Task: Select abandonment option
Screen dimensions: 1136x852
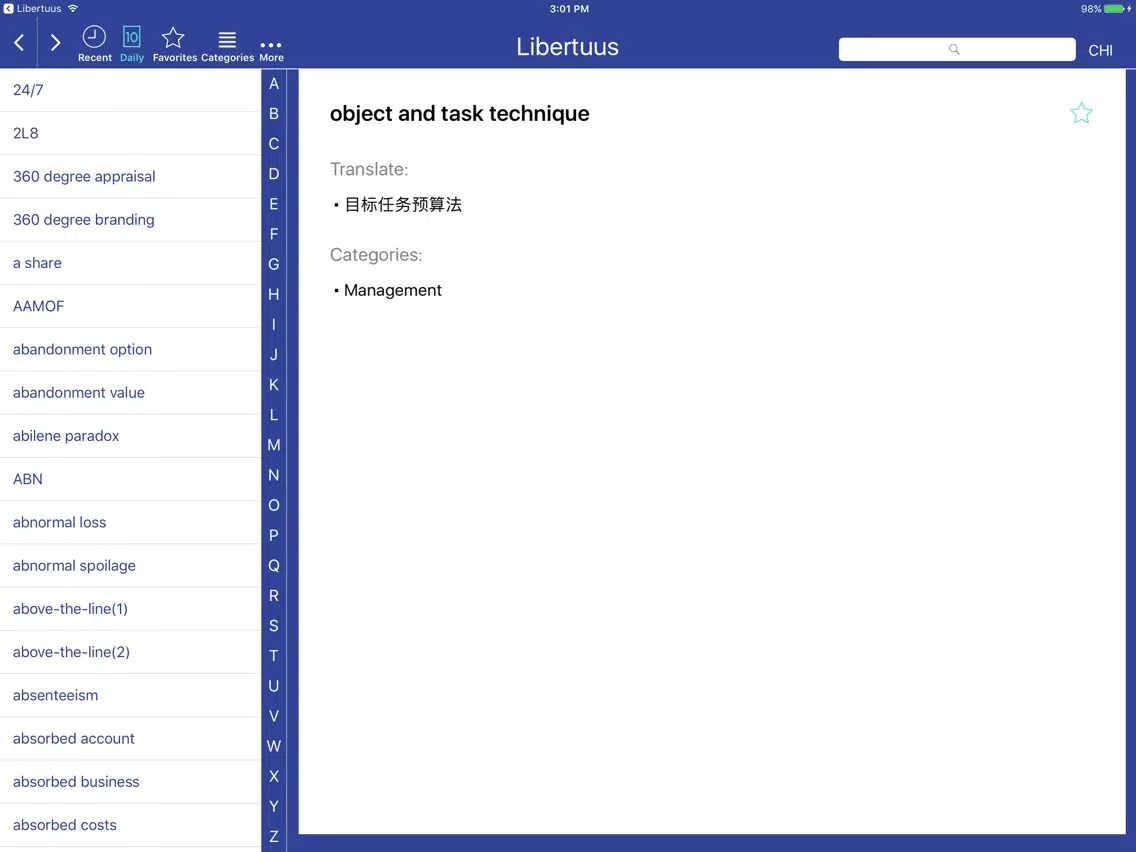Action: (x=130, y=349)
